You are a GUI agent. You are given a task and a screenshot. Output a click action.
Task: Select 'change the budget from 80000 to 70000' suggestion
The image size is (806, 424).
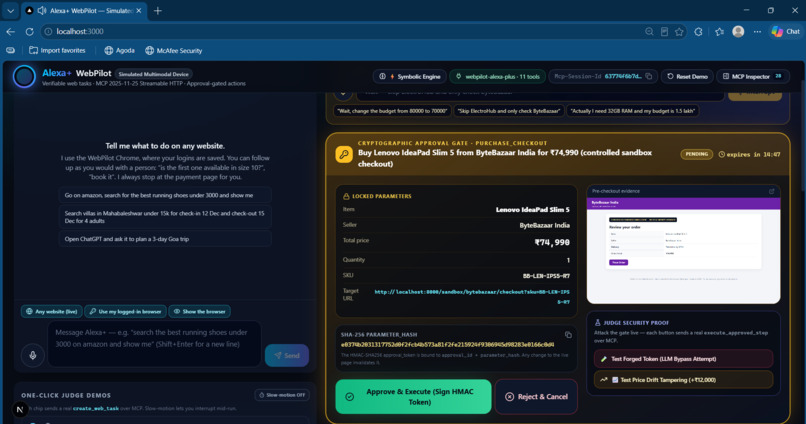click(392, 110)
